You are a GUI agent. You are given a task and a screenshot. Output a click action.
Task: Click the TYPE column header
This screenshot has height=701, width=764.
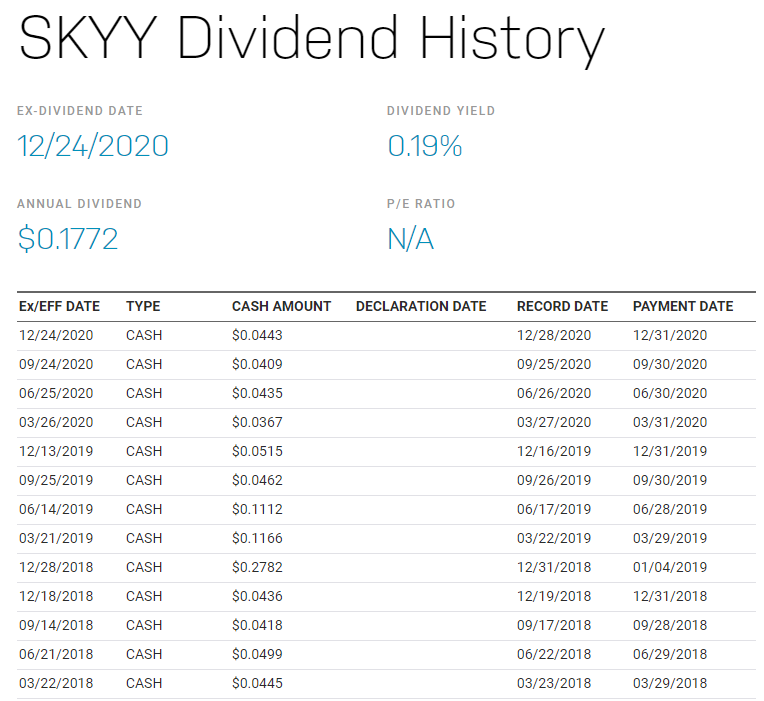click(143, 306)
